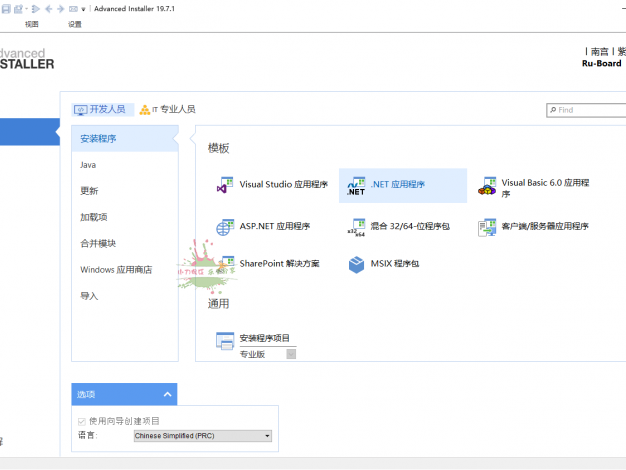Viewport: 626px width, 470px height.
Task: Click the 南宫 link
Action: pyautogui.click(x=599, y=52)
